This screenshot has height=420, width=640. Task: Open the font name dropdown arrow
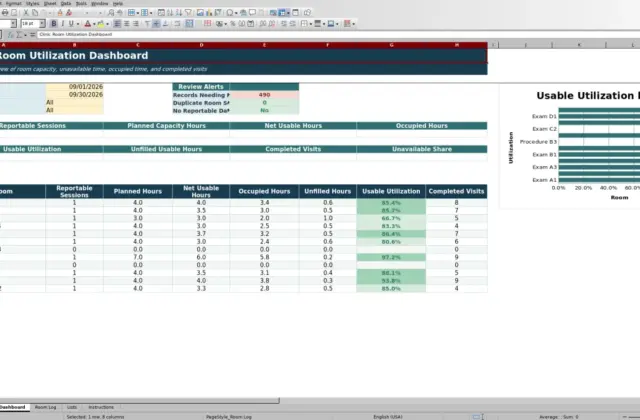click(13, 24)
